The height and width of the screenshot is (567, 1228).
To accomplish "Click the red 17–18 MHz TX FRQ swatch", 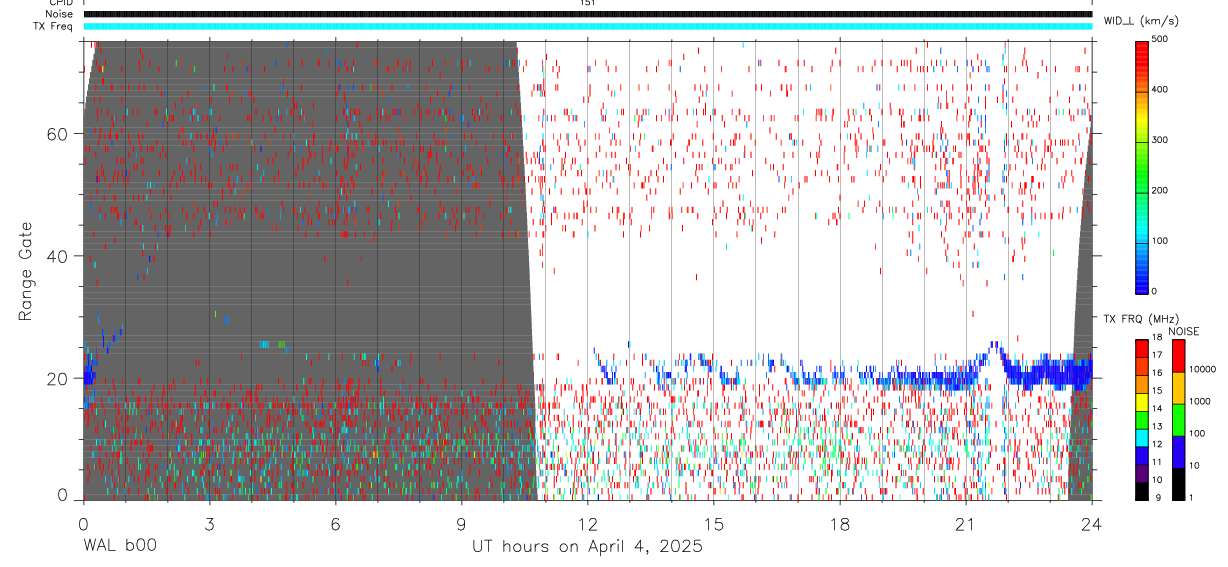I will tap(1141, 348).
